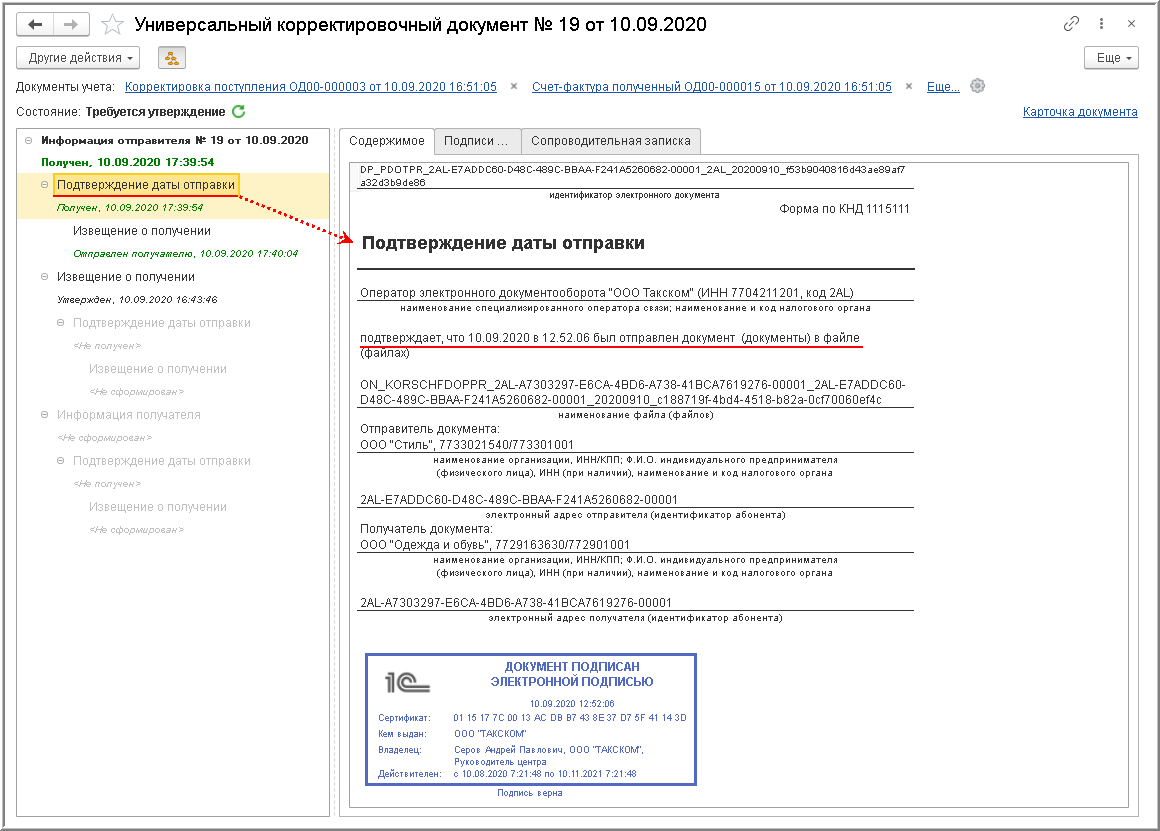Click file name ON_KORSCHFDOPPR text

[633, 392]
